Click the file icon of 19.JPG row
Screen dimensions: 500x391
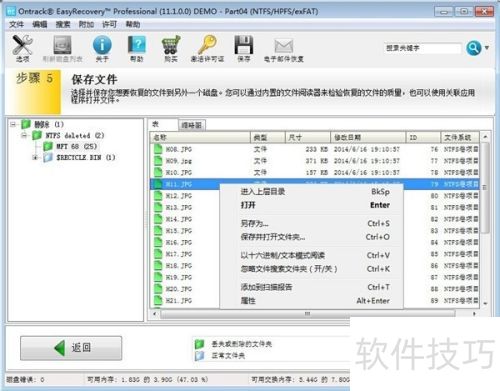(x=158, y=277)
